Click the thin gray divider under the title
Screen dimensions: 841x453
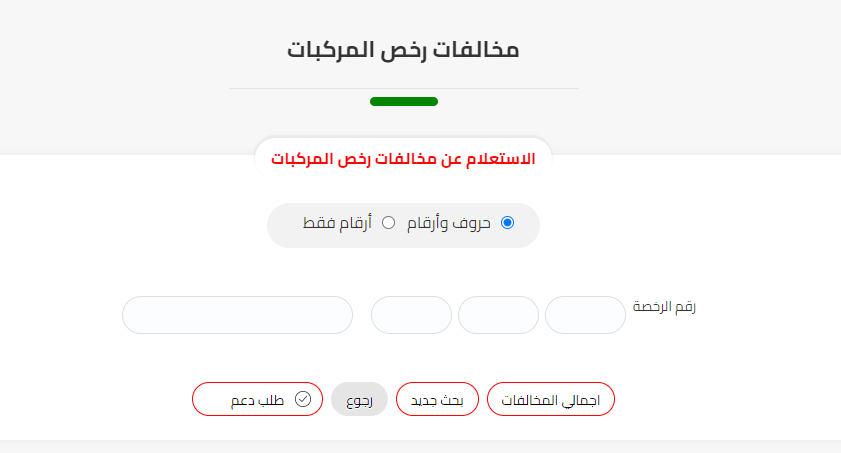tap(300, 89)
